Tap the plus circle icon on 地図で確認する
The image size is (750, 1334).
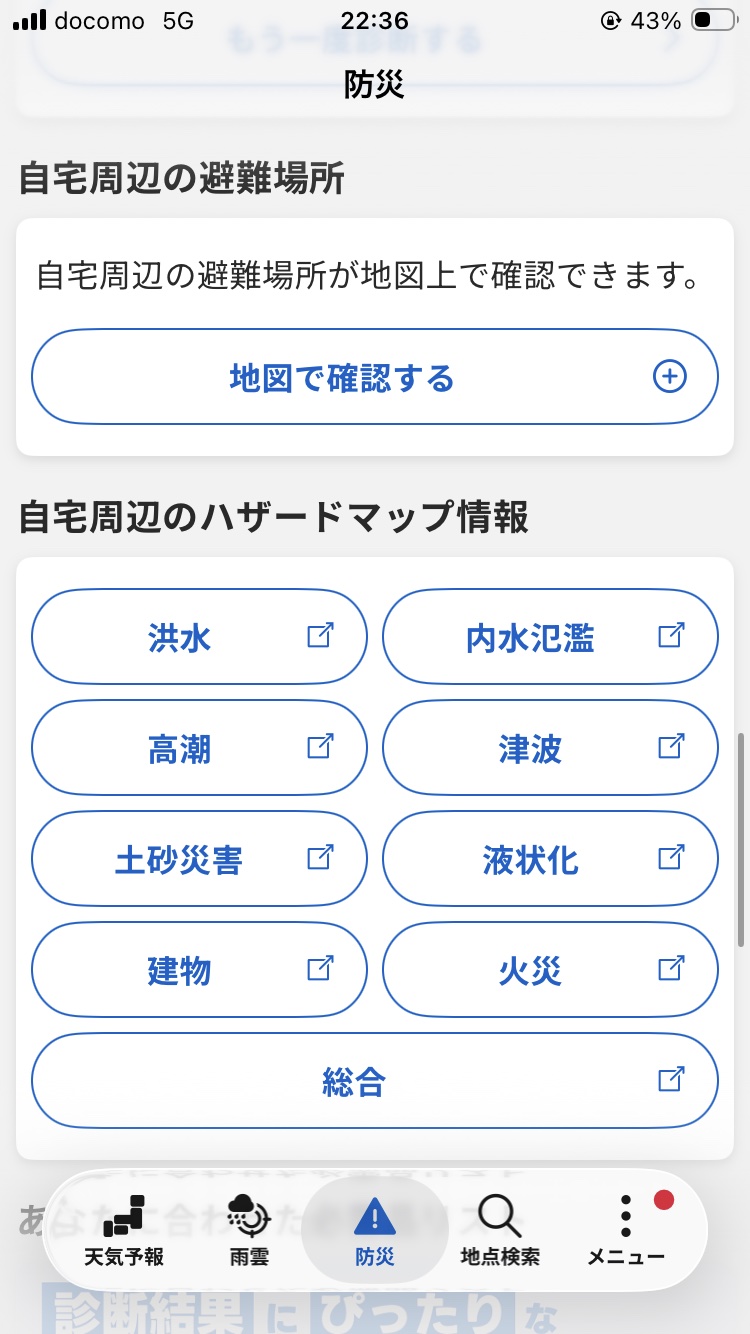670,377
